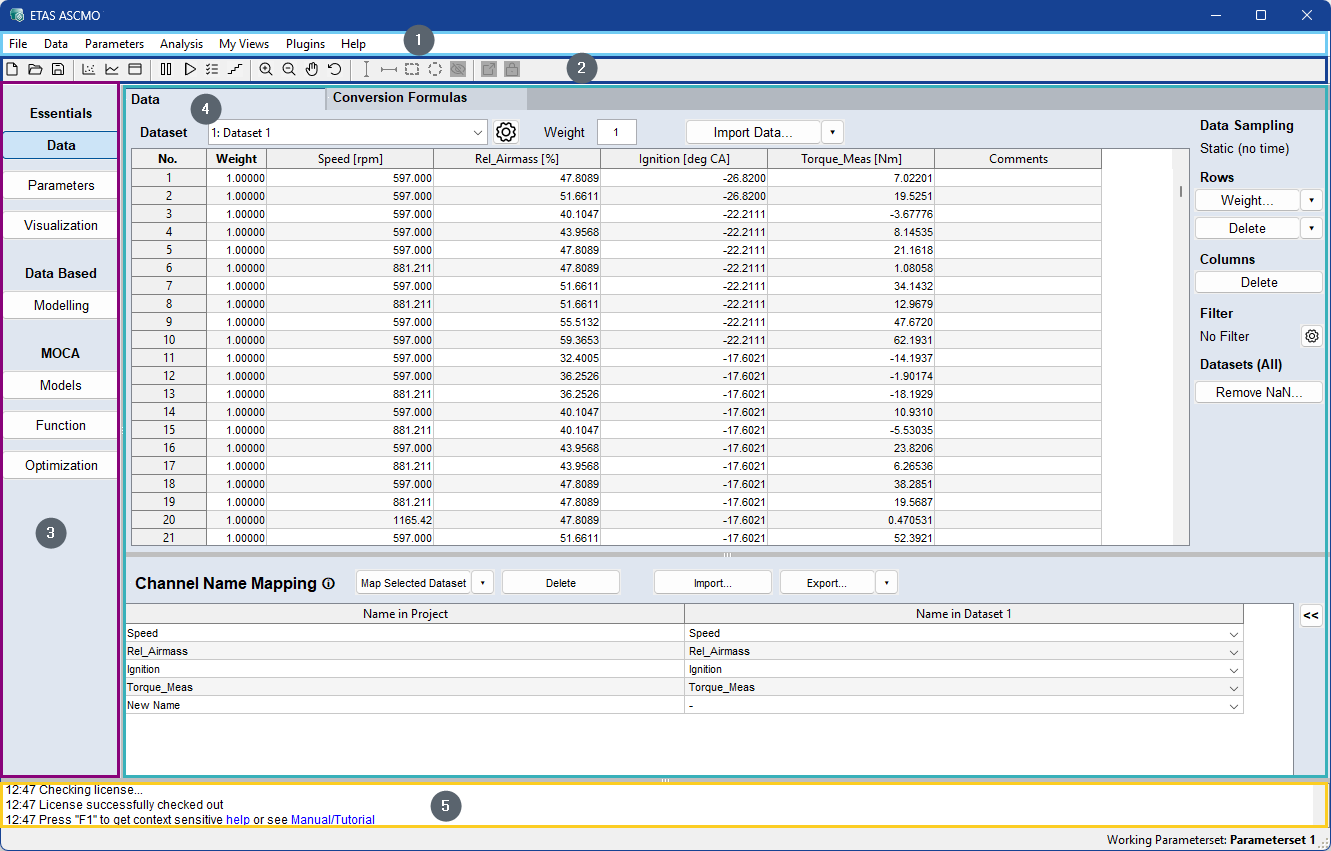Collapse side panel with the << button

pos(1310,616)
